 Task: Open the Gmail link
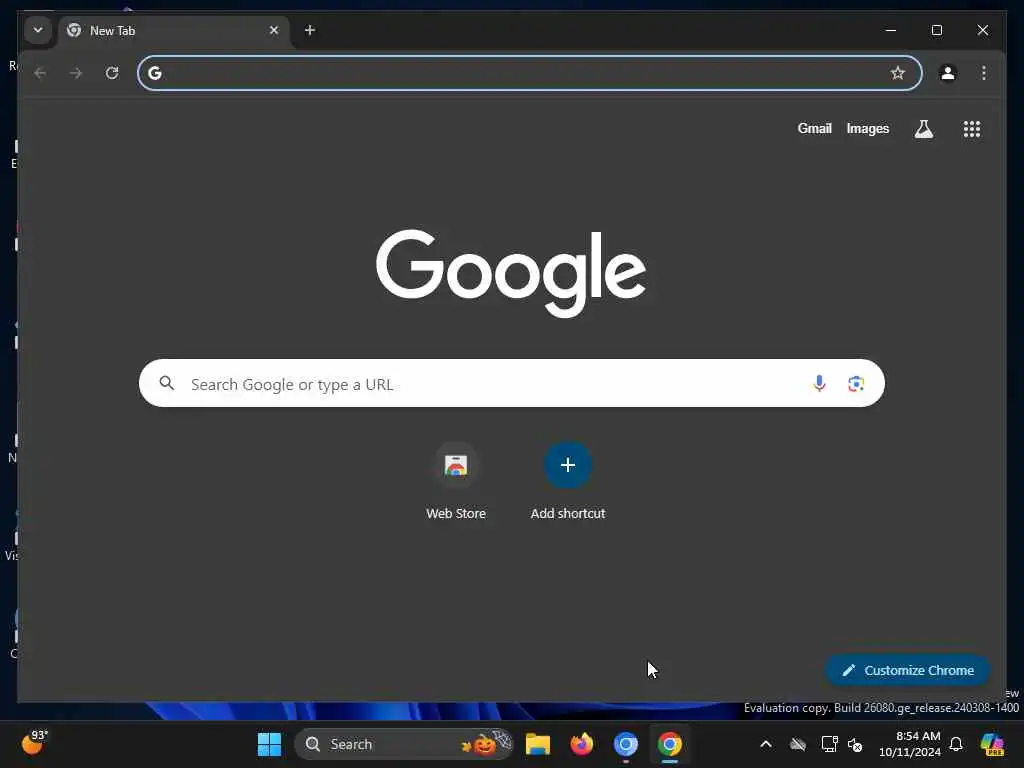[x=814, y=129]
